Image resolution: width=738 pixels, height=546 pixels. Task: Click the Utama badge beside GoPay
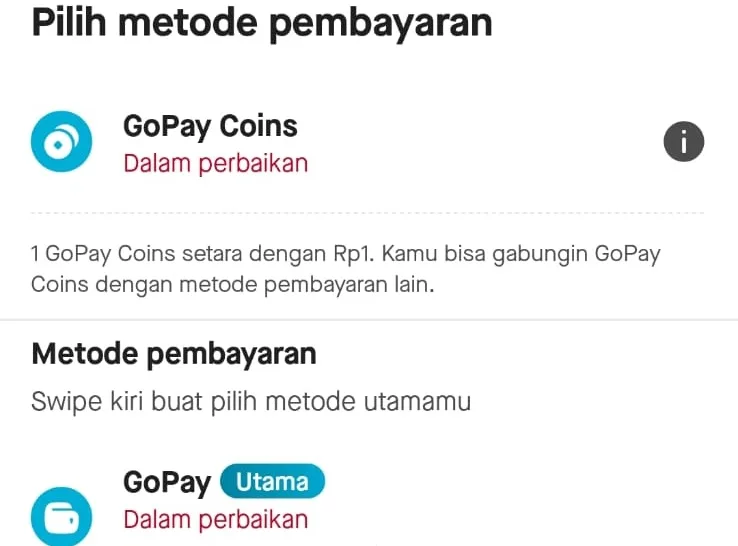(x=273, y=482)
